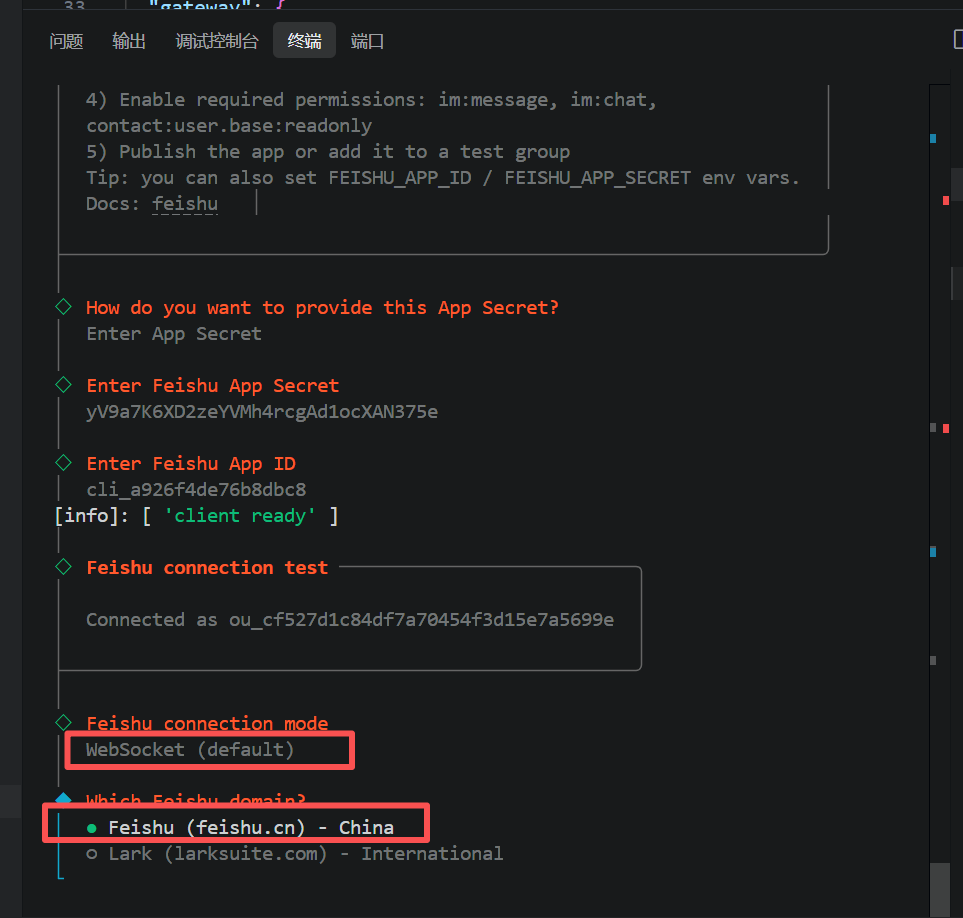
Task: Click the 'Connected as ou_cf527...' result line
Action: click(x=349, y=619)
